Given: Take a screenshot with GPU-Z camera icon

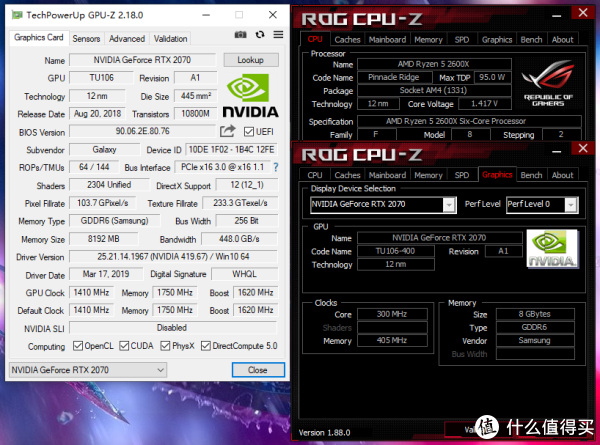Looking at the screenshot, I should click(240, 35).
